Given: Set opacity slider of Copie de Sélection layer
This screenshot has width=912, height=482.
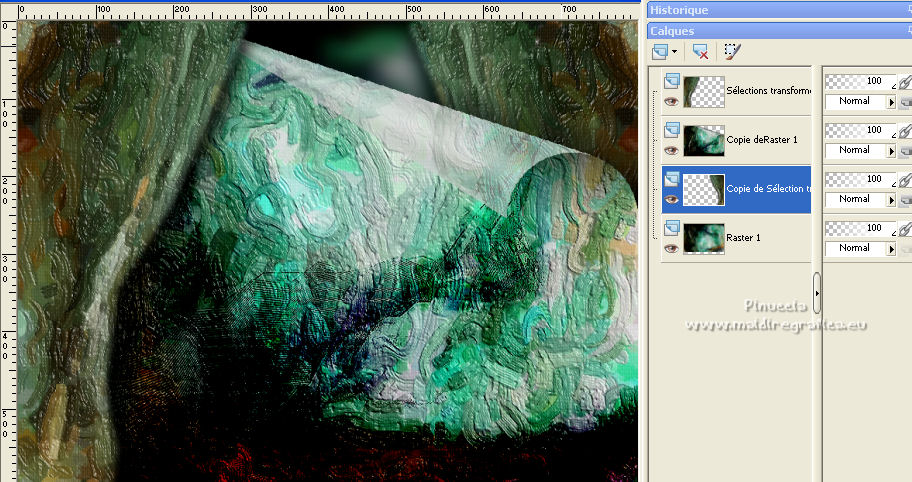Looking at the screenshot, I should coord(861,179).
